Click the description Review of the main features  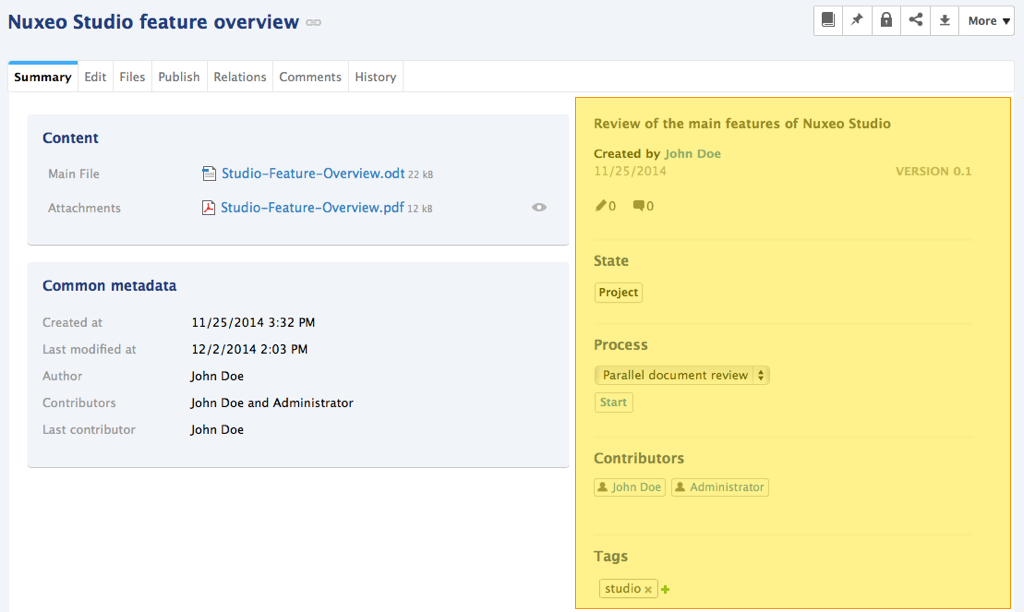coord(742,123)
